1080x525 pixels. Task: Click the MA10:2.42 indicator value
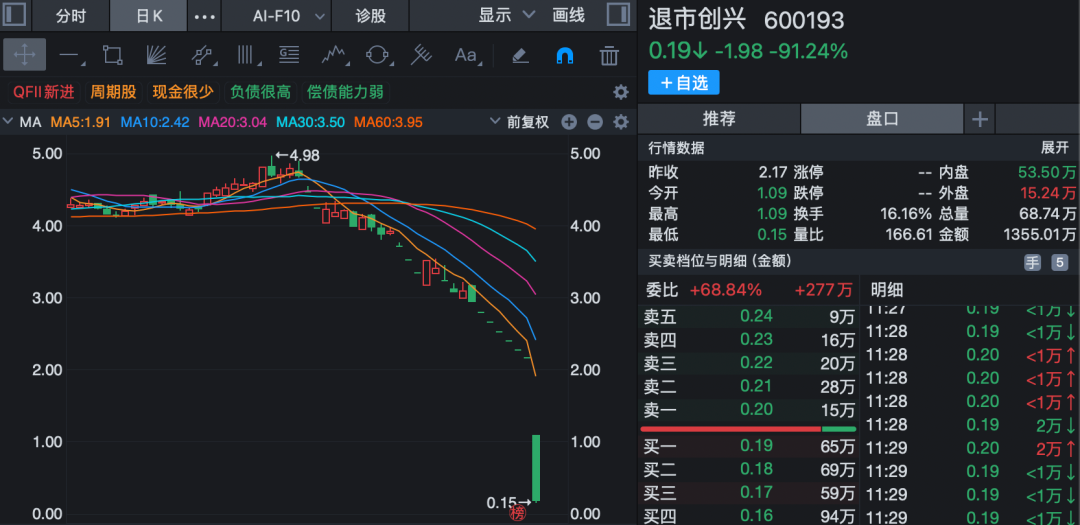(155, 123)
